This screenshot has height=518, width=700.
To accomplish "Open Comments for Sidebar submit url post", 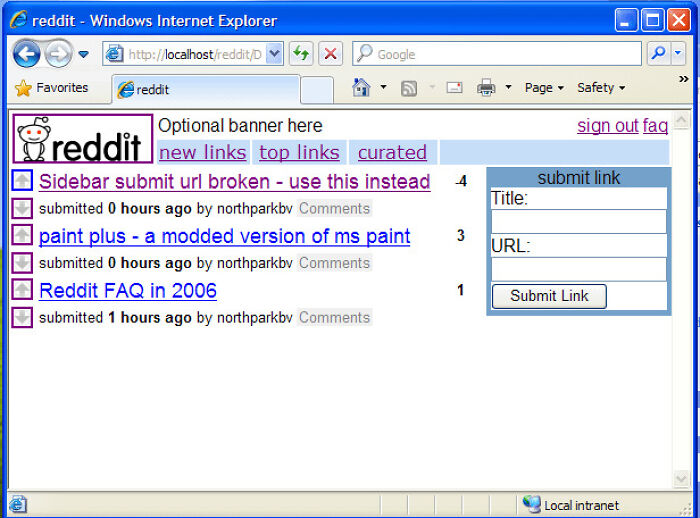I will coord(334,209).
